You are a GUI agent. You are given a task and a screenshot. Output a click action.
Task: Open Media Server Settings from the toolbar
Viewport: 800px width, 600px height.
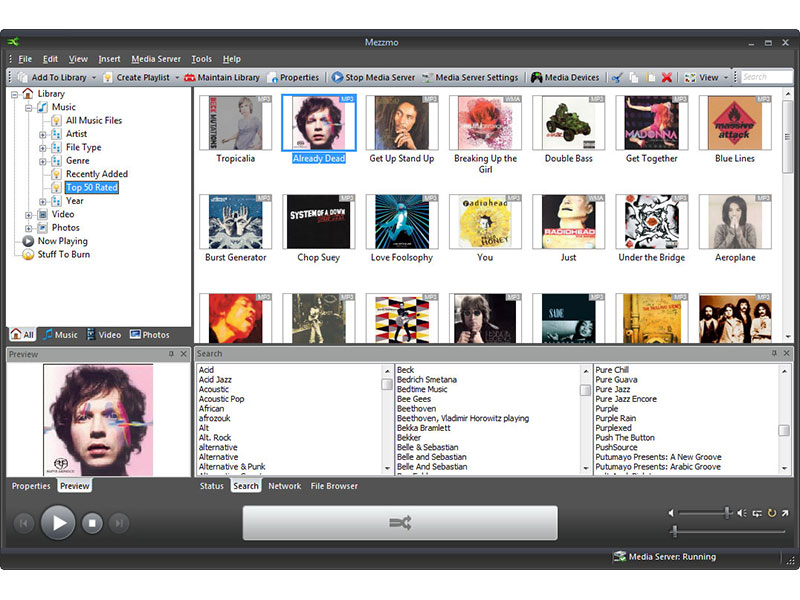(x=470, y=78)
